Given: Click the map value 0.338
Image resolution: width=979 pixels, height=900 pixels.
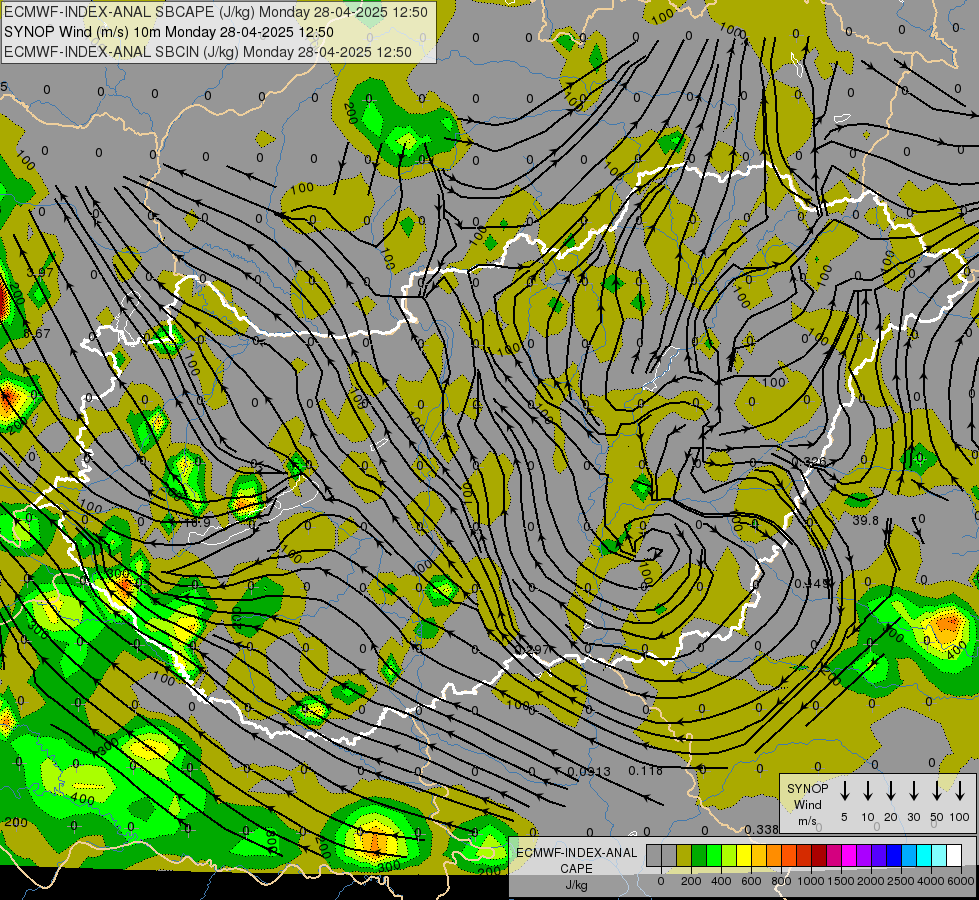Looking at the screenshot, I should click(x=762, y=829).
